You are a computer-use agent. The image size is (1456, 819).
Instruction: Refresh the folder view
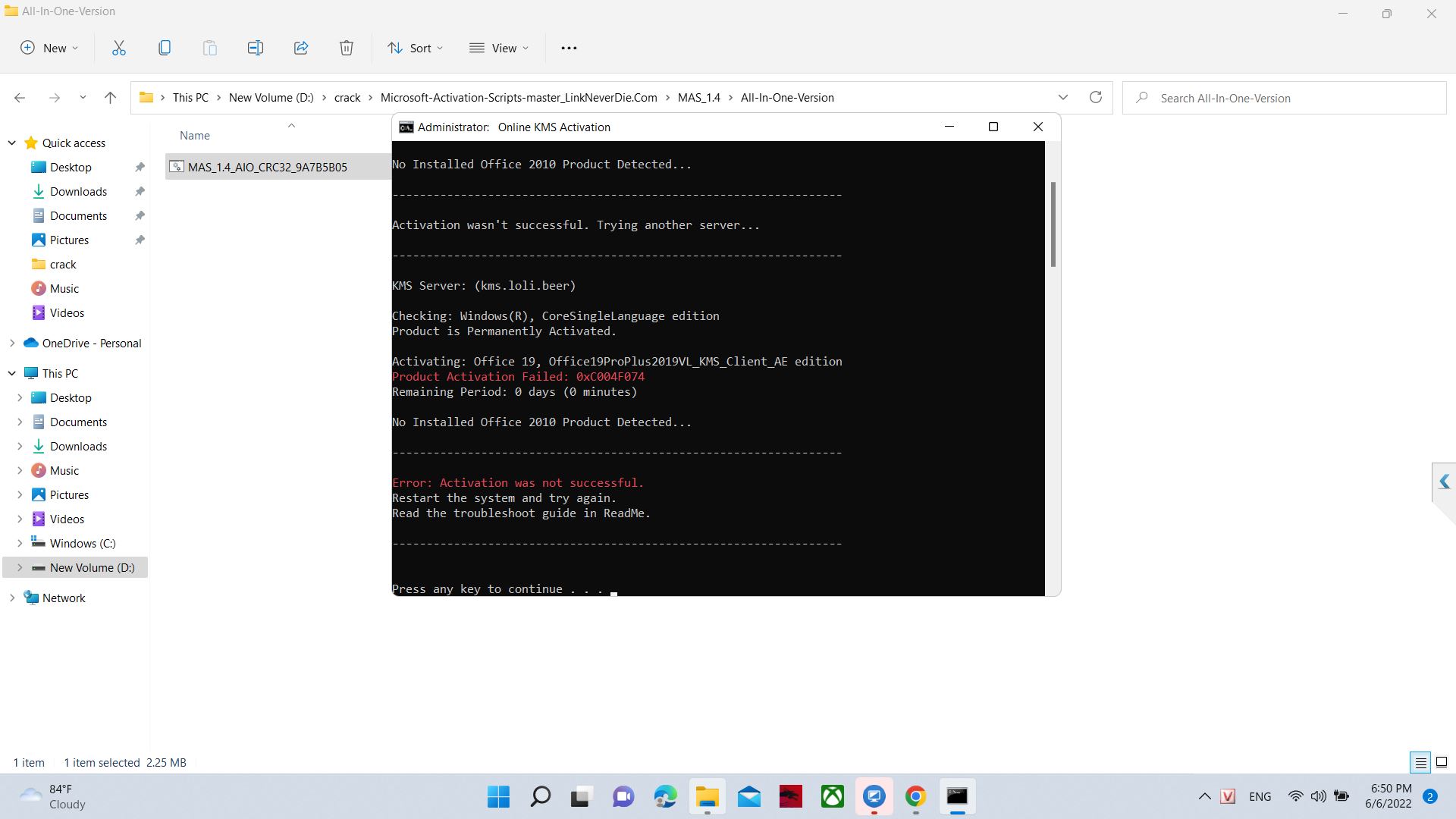[x=1095, y=97]
